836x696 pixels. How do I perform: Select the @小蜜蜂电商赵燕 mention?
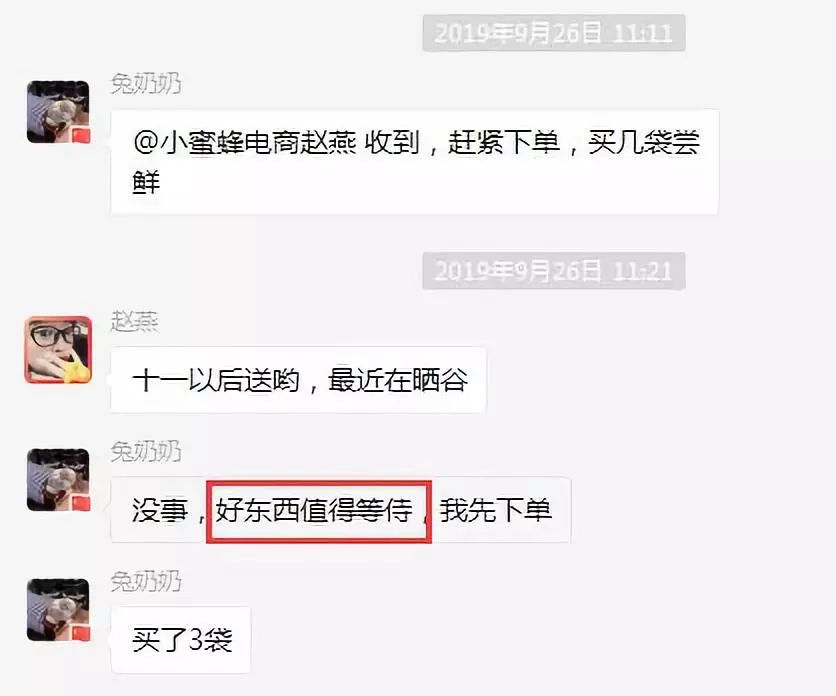245,142
